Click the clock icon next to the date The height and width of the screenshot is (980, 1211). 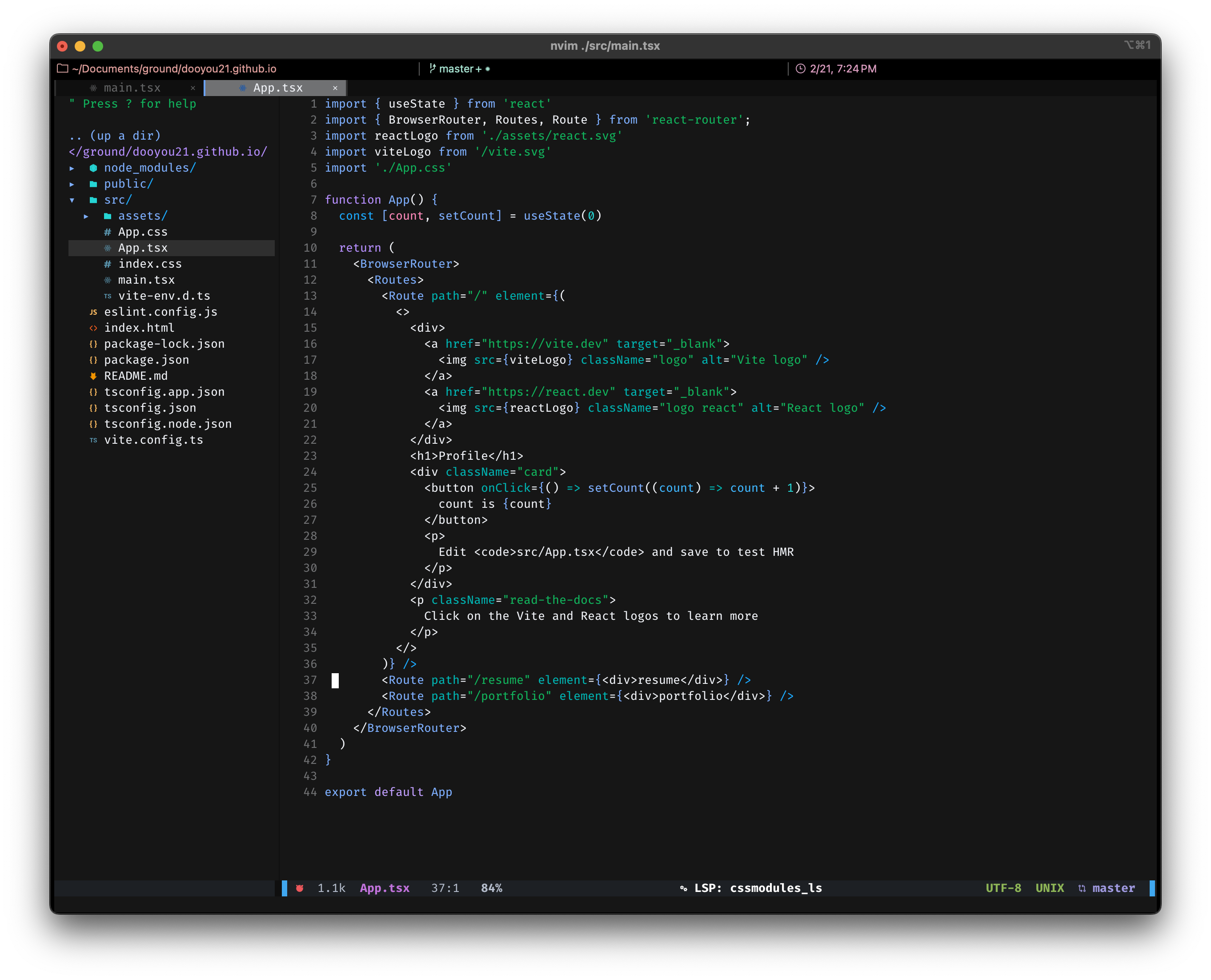pos(800,68)
